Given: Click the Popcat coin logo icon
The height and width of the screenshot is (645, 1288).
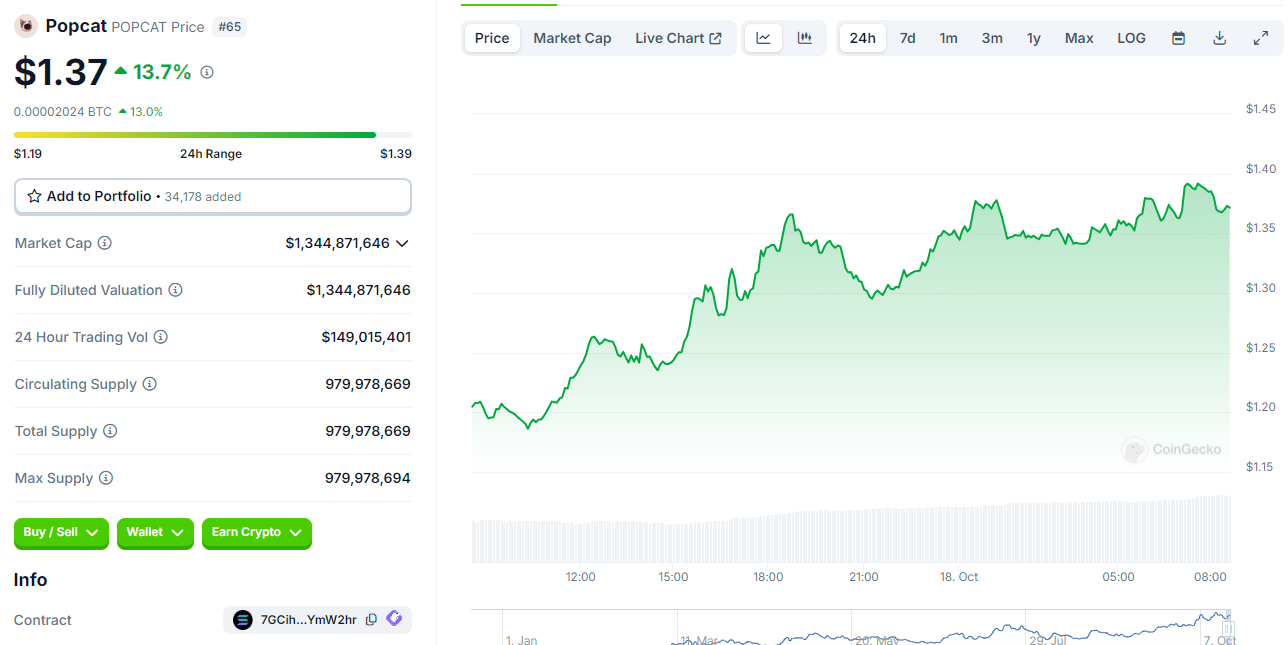Looking at the screenshot, I should coord(26,26).
